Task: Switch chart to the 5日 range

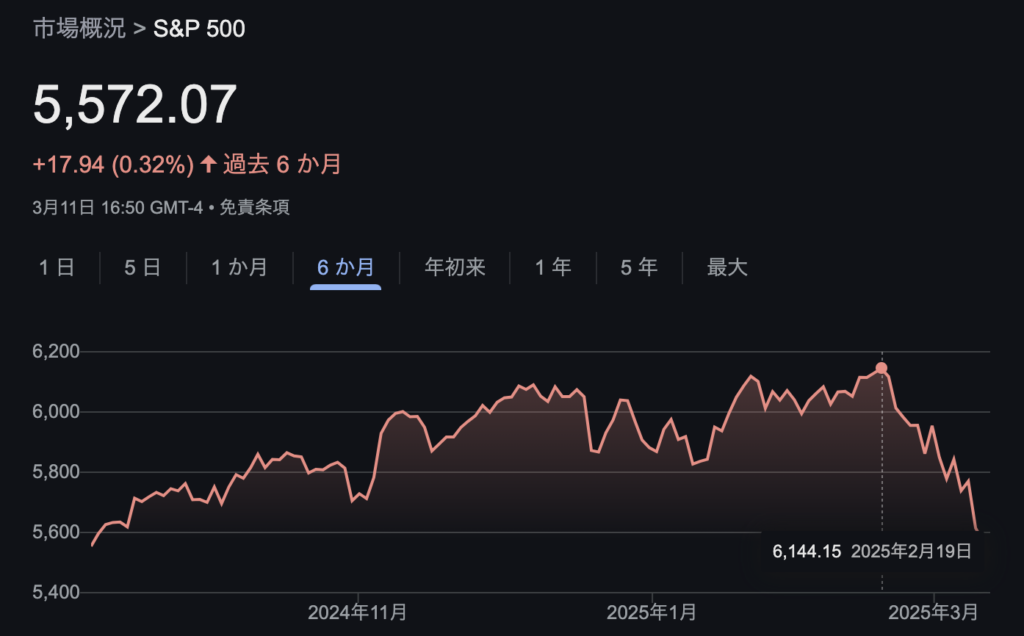Action: click(x=142, y=267)
